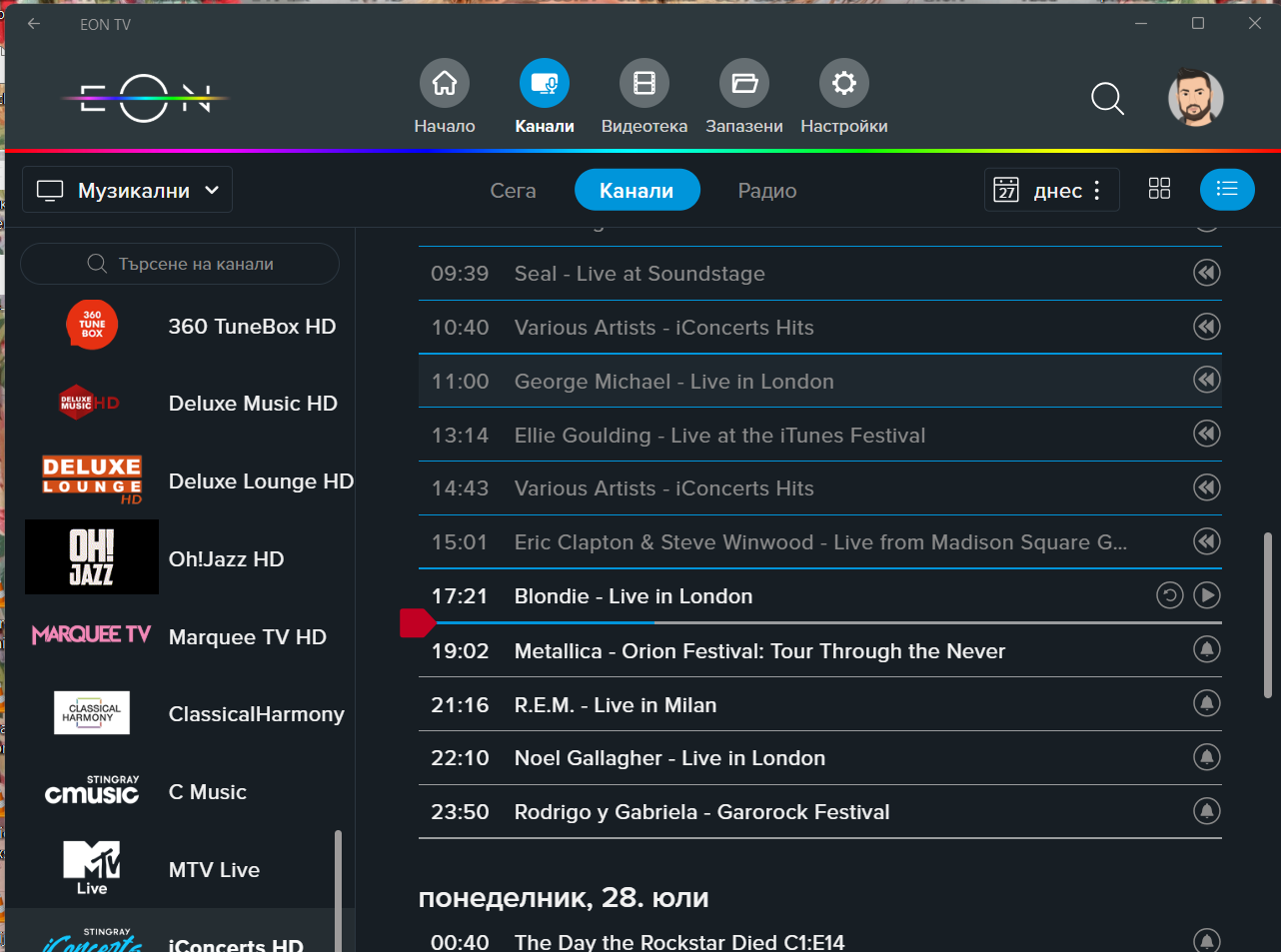This screenshot has width=1281, height=952.
Task: Open The Day the Rockstar Died C1:E14
Action: [819, 940]
